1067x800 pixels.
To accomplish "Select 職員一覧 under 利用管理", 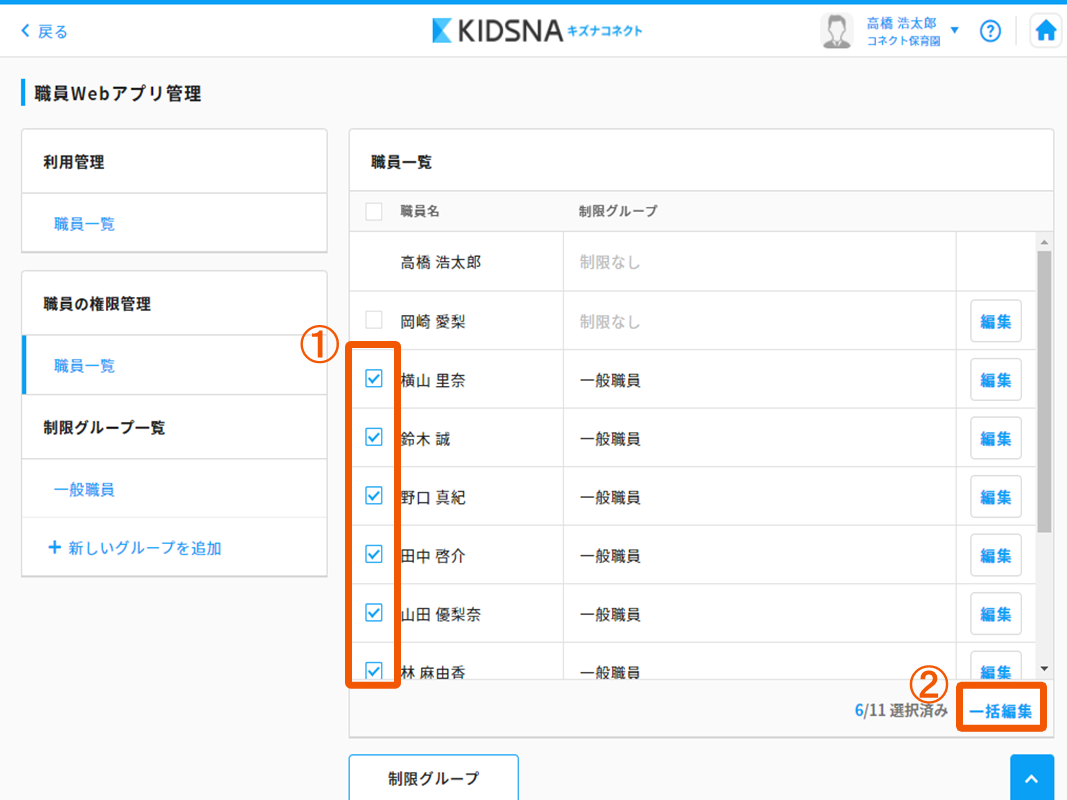I will click(x=85, y=224).
